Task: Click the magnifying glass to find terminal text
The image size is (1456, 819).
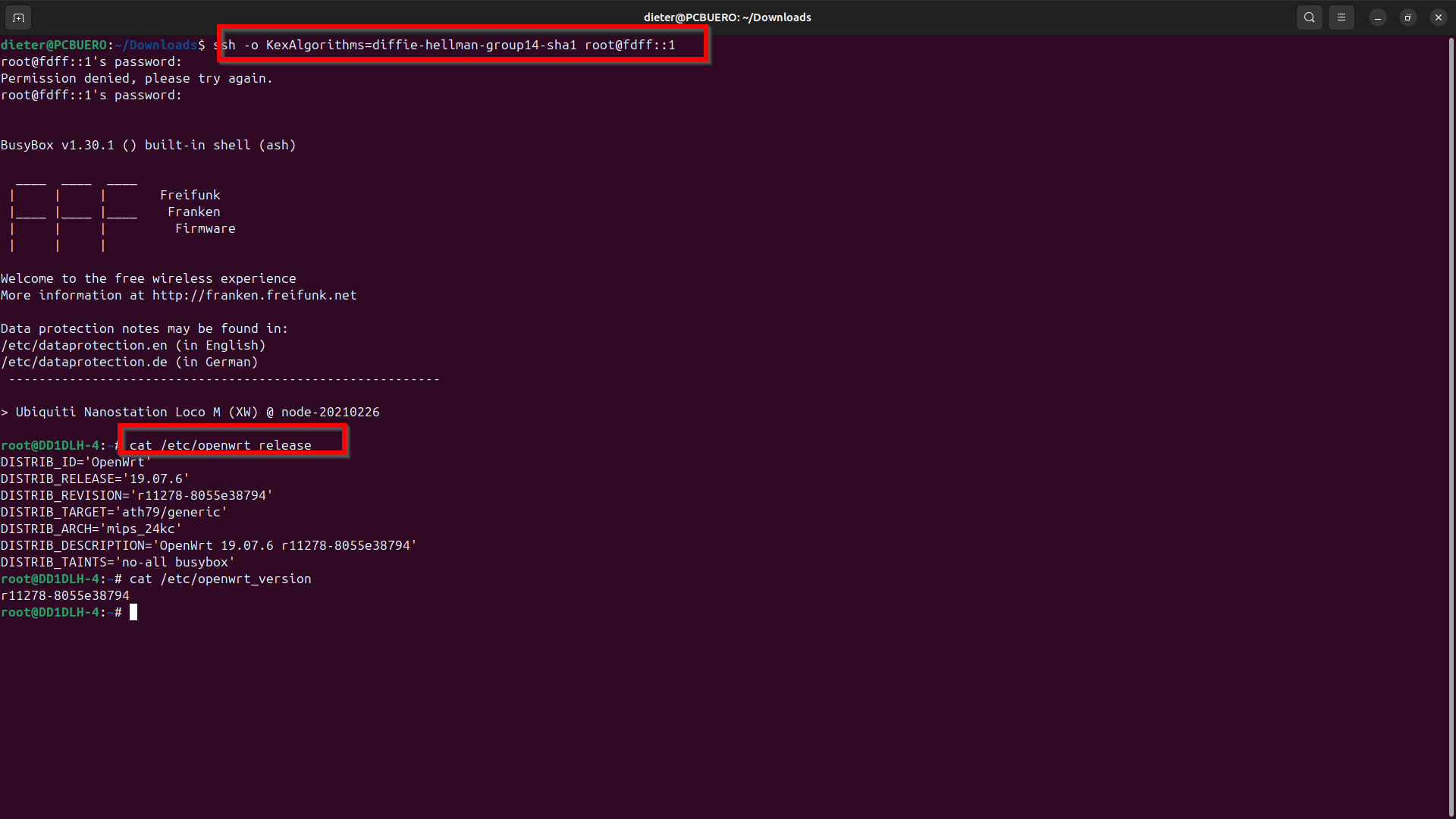Action: coord(1309,17)
